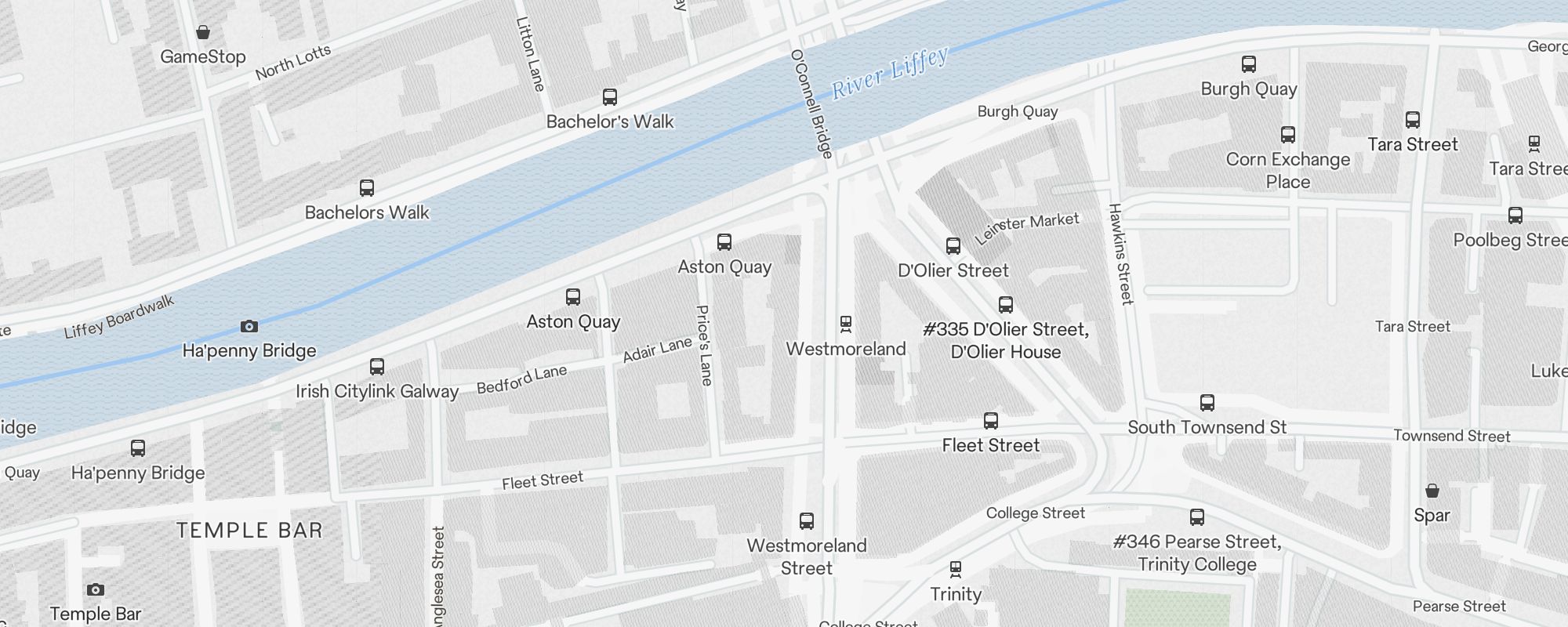Click the Poolbeg Street bus stop icon
1568x627 pixels.
[1515, 216]
